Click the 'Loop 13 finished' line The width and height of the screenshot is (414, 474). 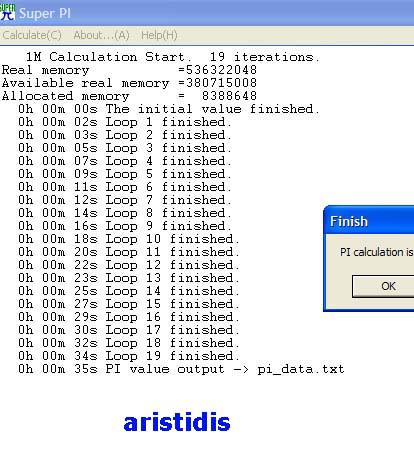129,278
